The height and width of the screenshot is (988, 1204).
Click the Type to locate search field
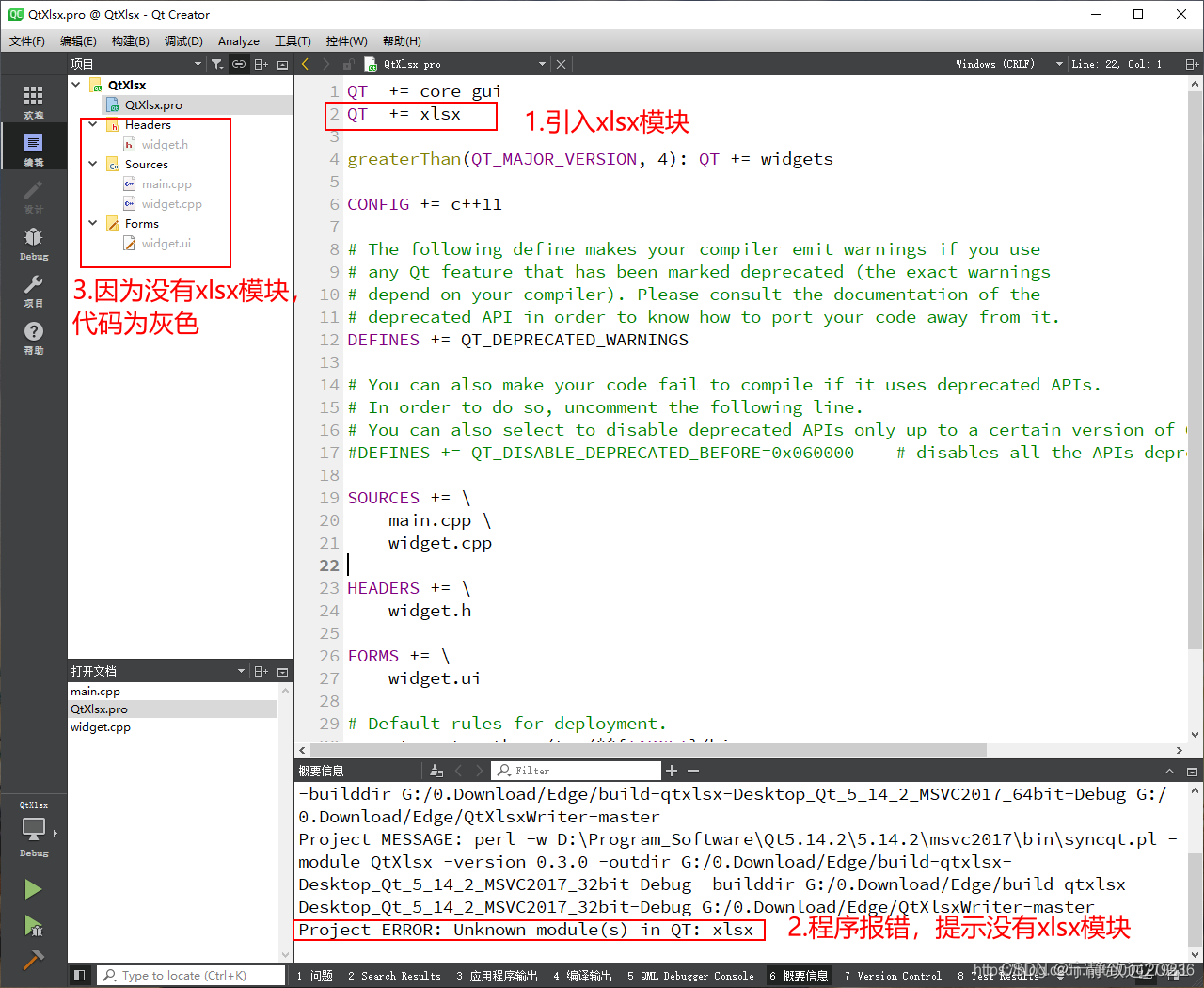[192, 976]
